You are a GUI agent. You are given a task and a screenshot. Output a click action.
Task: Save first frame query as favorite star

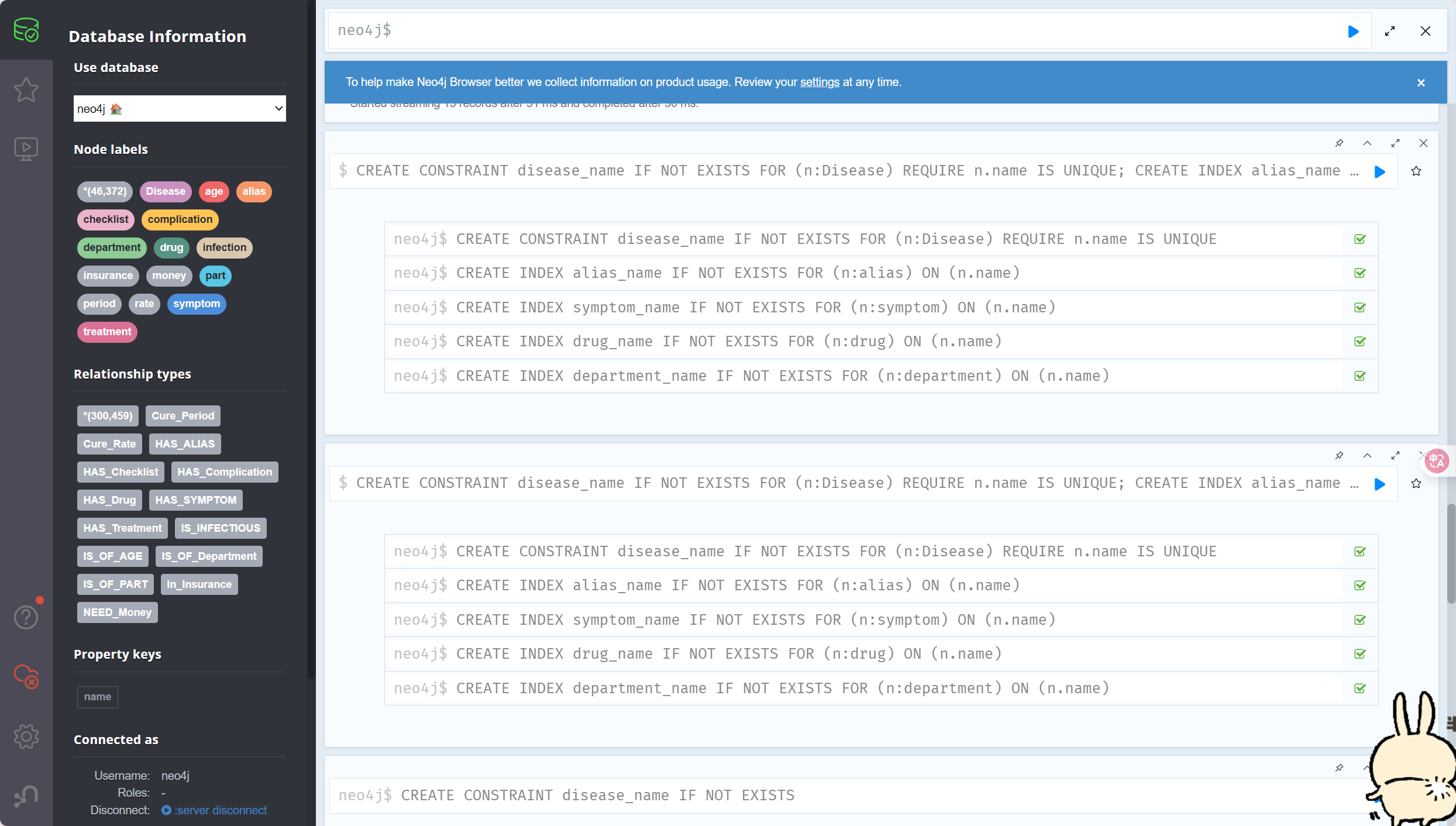1416,171
